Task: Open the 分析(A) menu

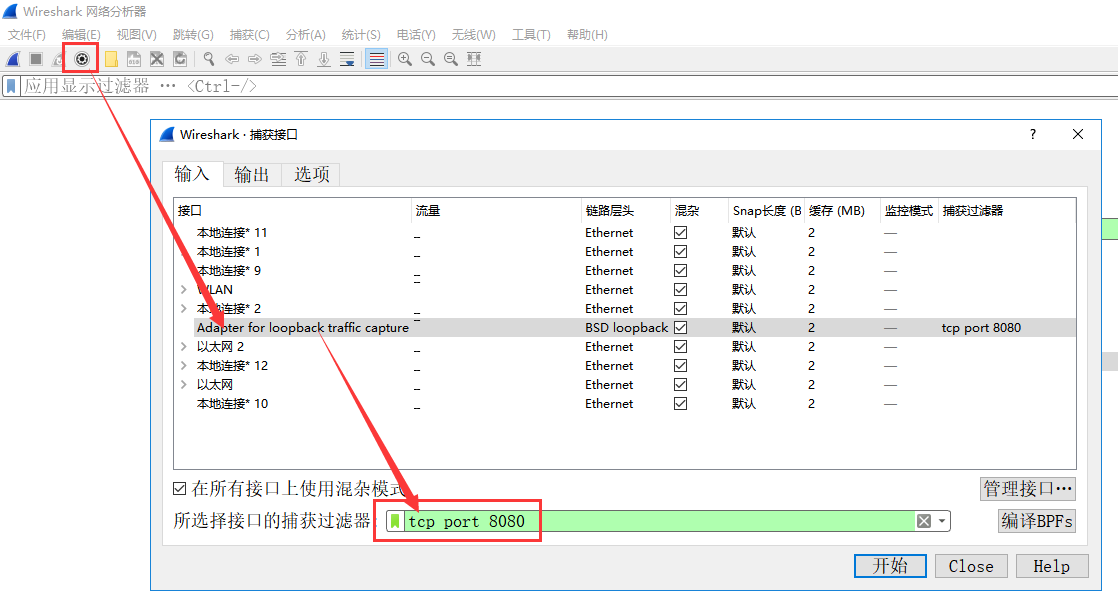Action: 305,34
